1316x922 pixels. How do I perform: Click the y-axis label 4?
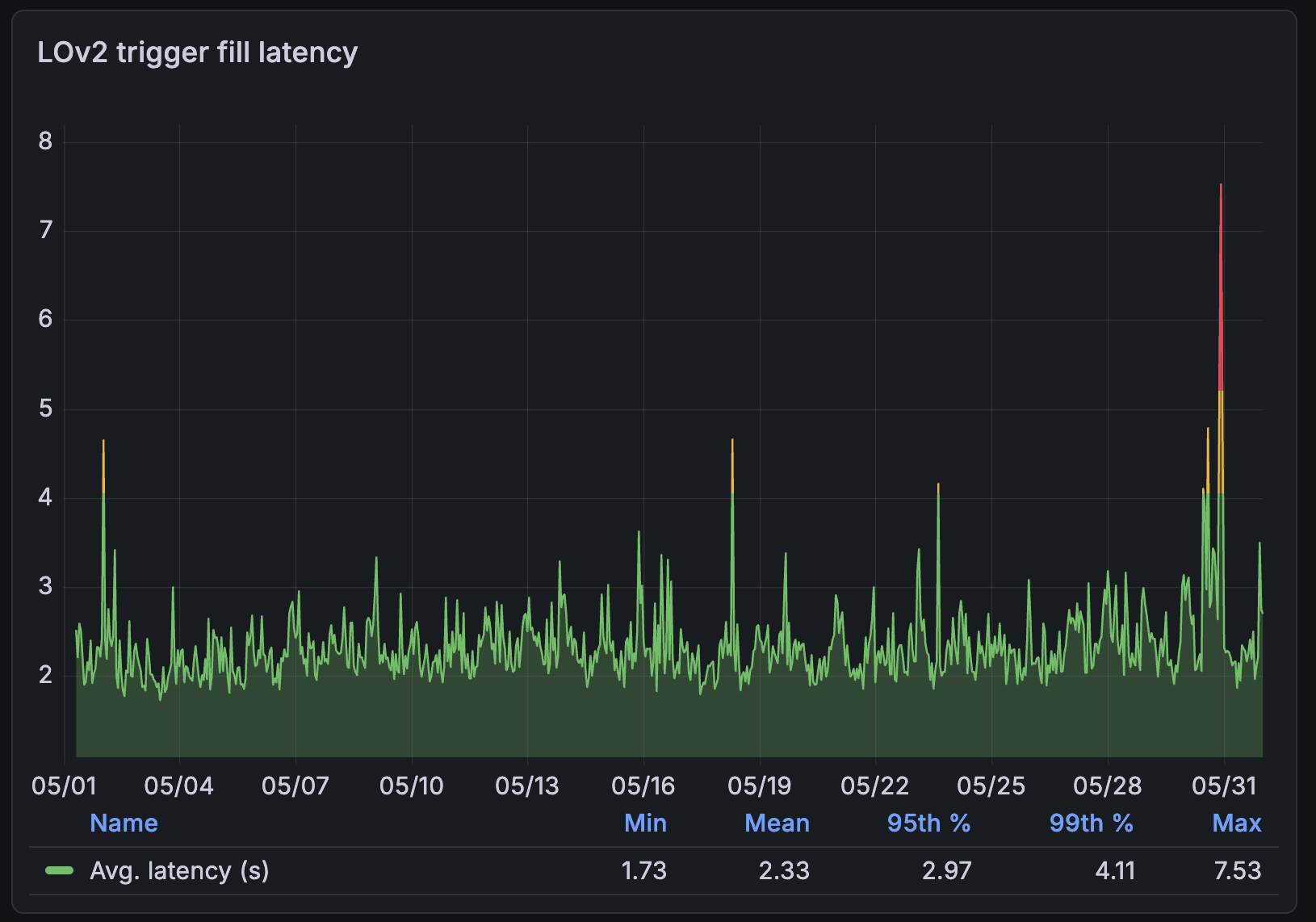(45, 497)
